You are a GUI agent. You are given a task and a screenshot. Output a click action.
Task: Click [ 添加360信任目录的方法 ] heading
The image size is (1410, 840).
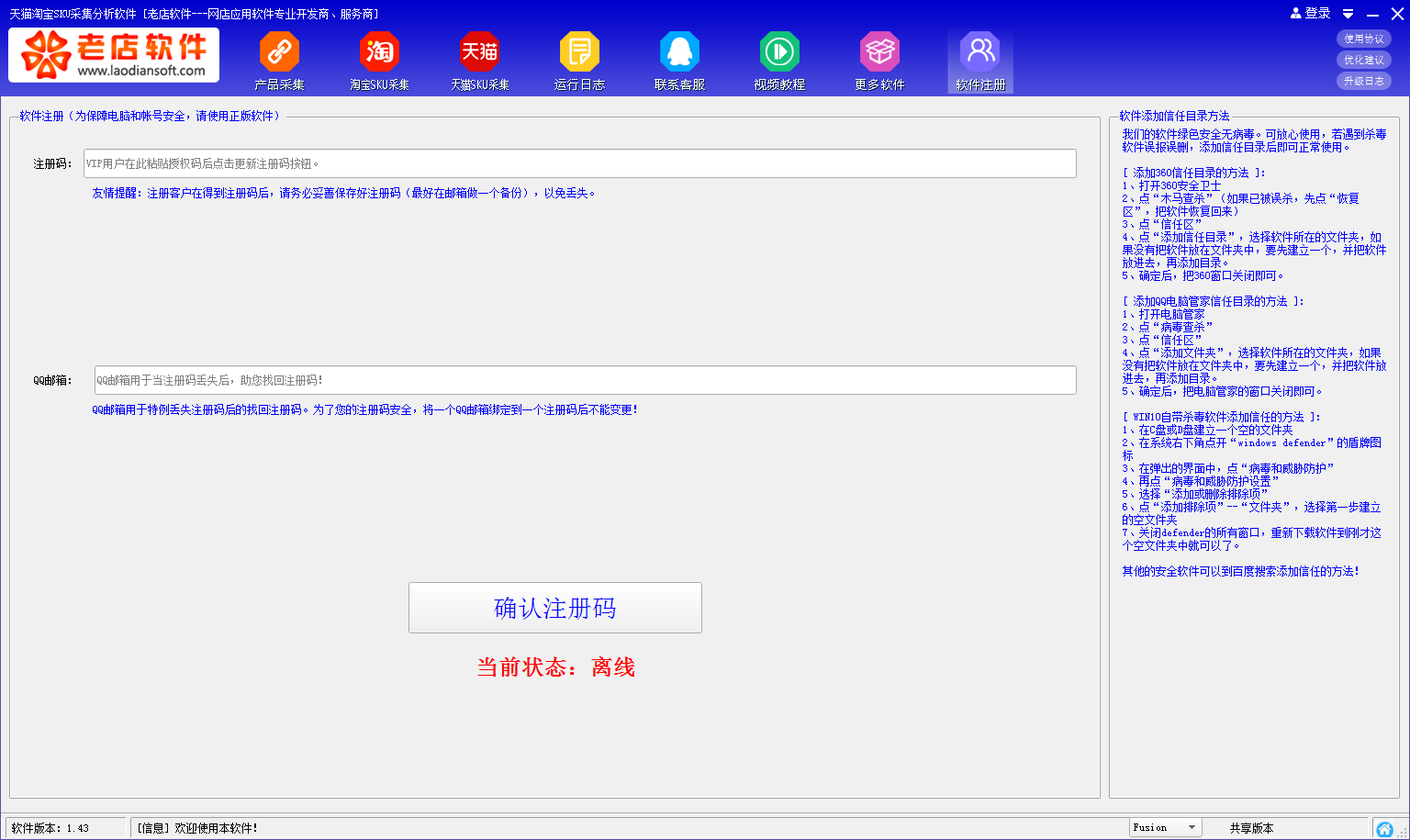1193,173
